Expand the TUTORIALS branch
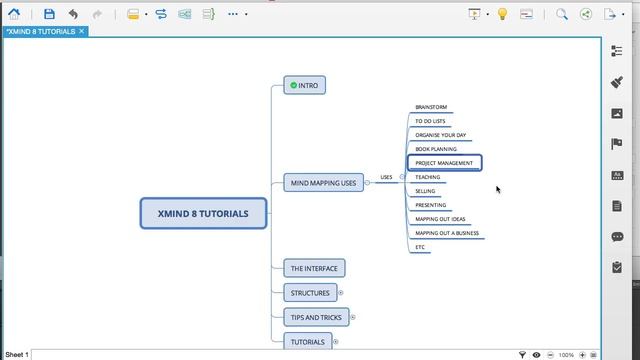The image size is (640, 360). [x=336, y=342]
